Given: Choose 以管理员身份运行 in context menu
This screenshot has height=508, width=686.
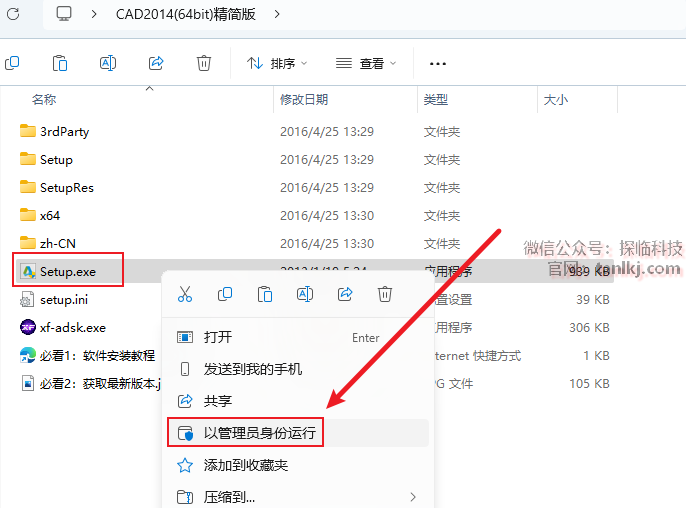Looking at the screenshot, I should (298, 433).
